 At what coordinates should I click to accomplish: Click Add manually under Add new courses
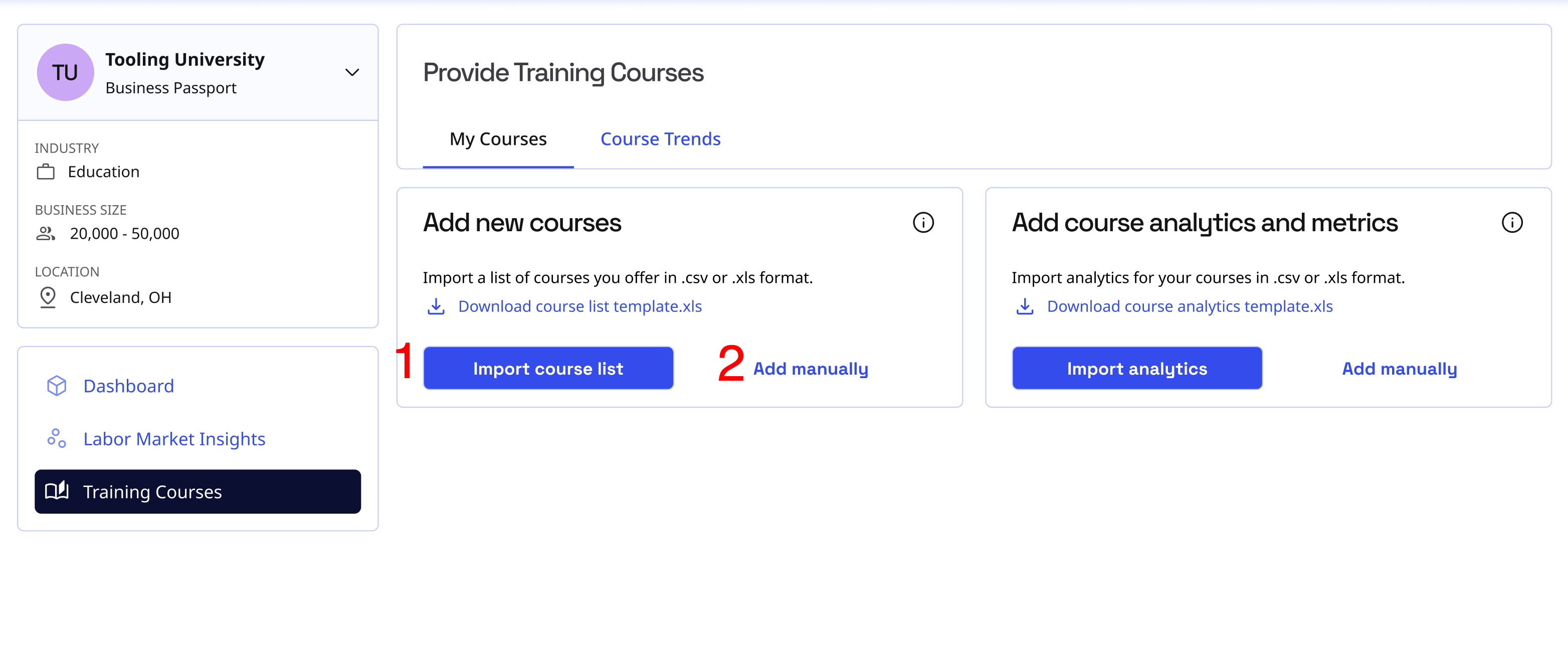pyautogui.click(x=810, y=369)
